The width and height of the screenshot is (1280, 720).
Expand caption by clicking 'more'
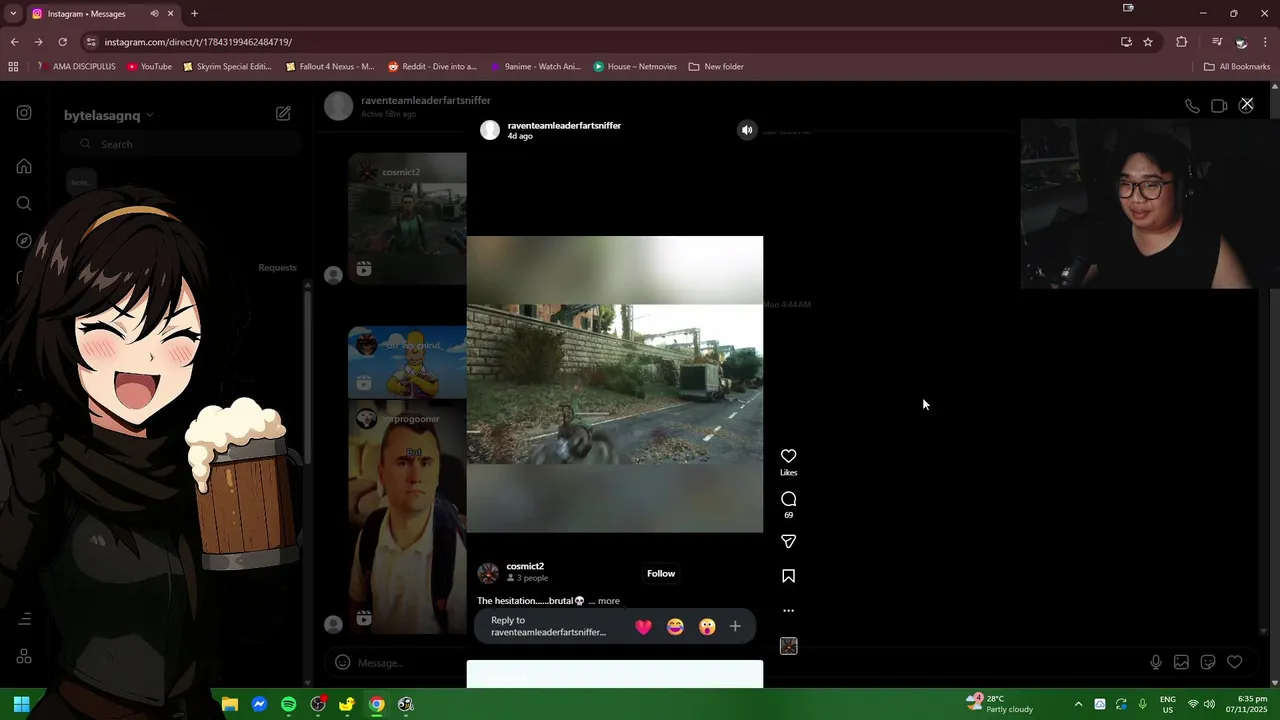point(608,601)
